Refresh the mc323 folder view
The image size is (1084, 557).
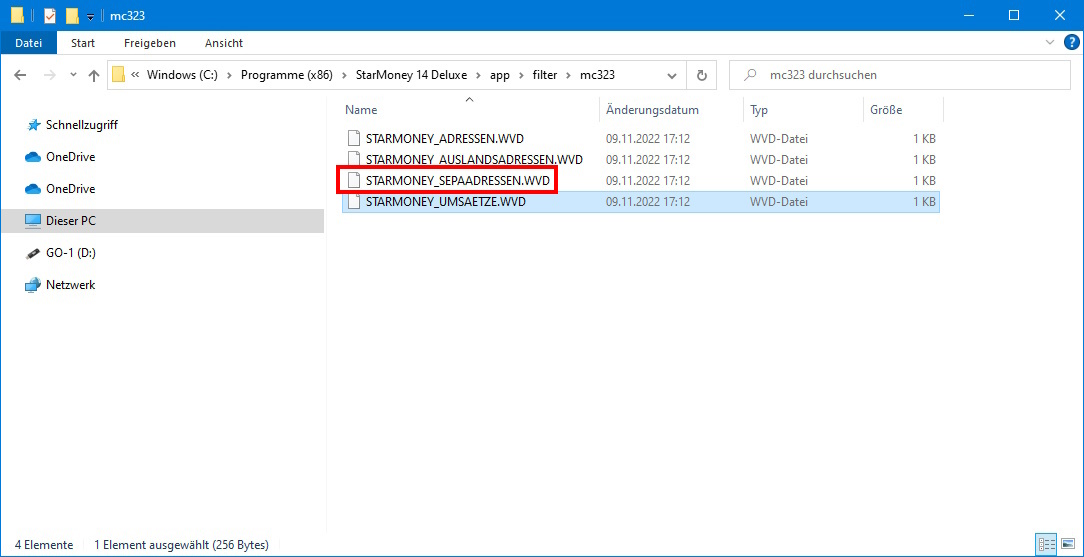[x=702, y=75]
